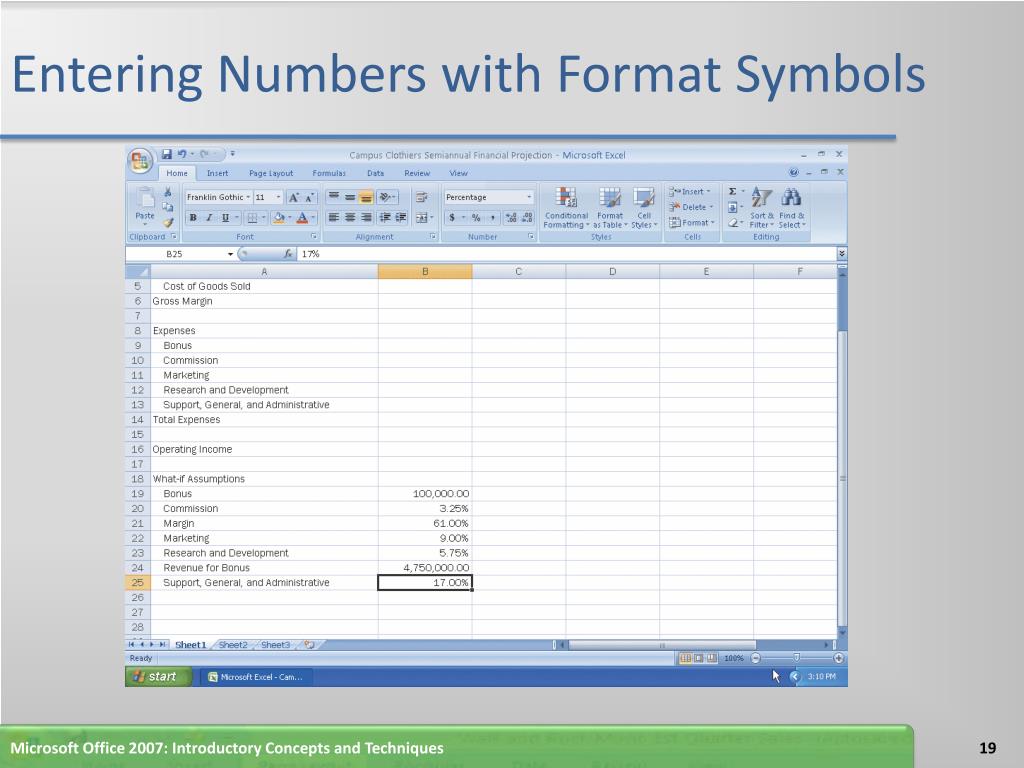Open the Percentage number format dropdown

click(x=529, y=197)
